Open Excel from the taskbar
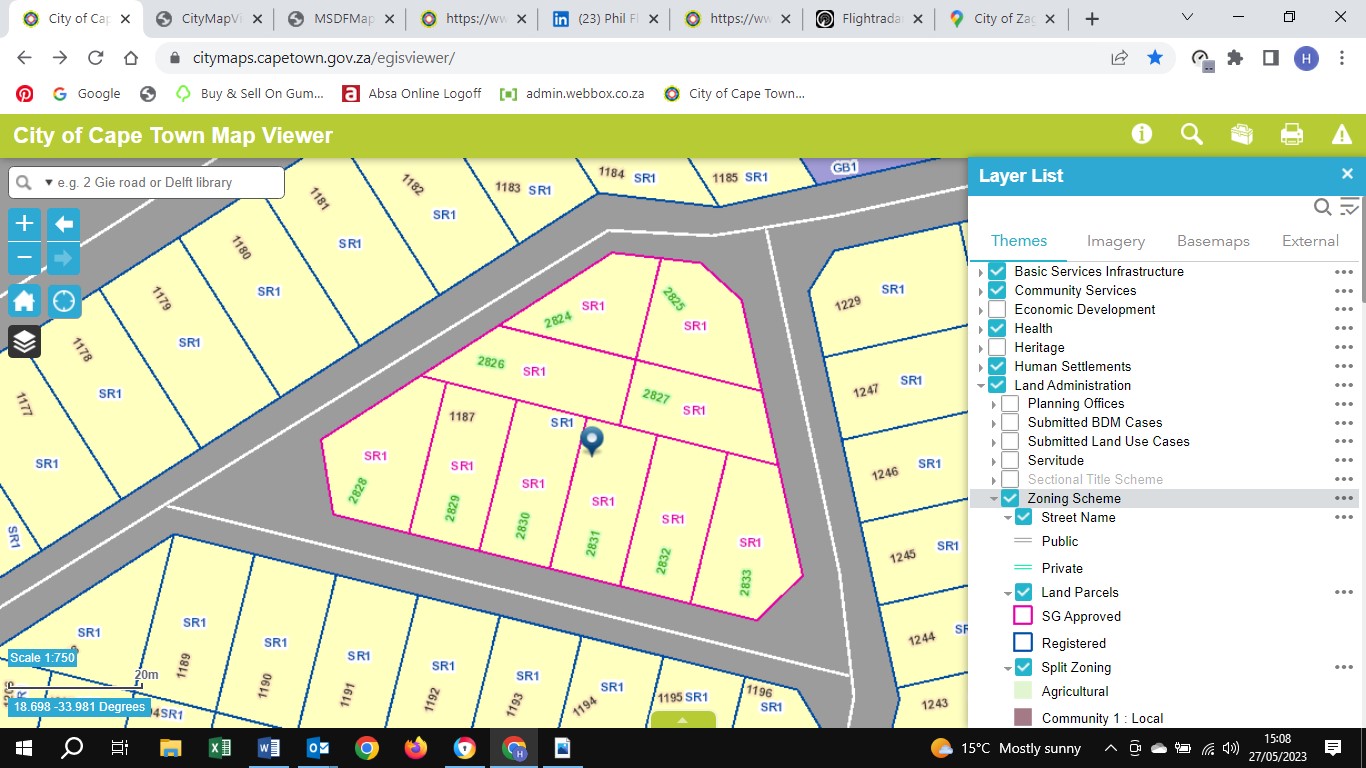 [x=220, y=748]
